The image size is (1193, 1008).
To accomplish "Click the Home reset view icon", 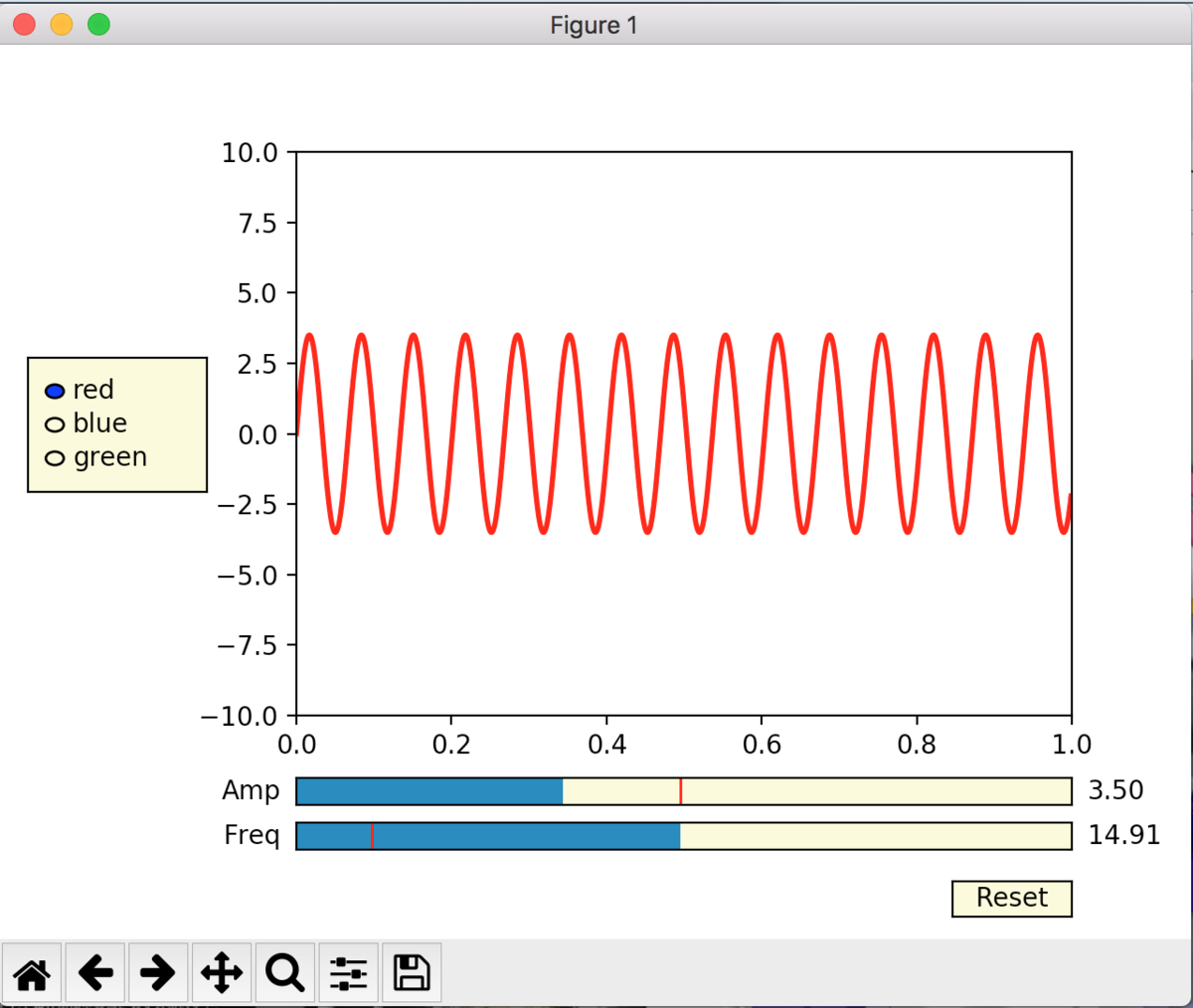I will click(x=33, y=972).
